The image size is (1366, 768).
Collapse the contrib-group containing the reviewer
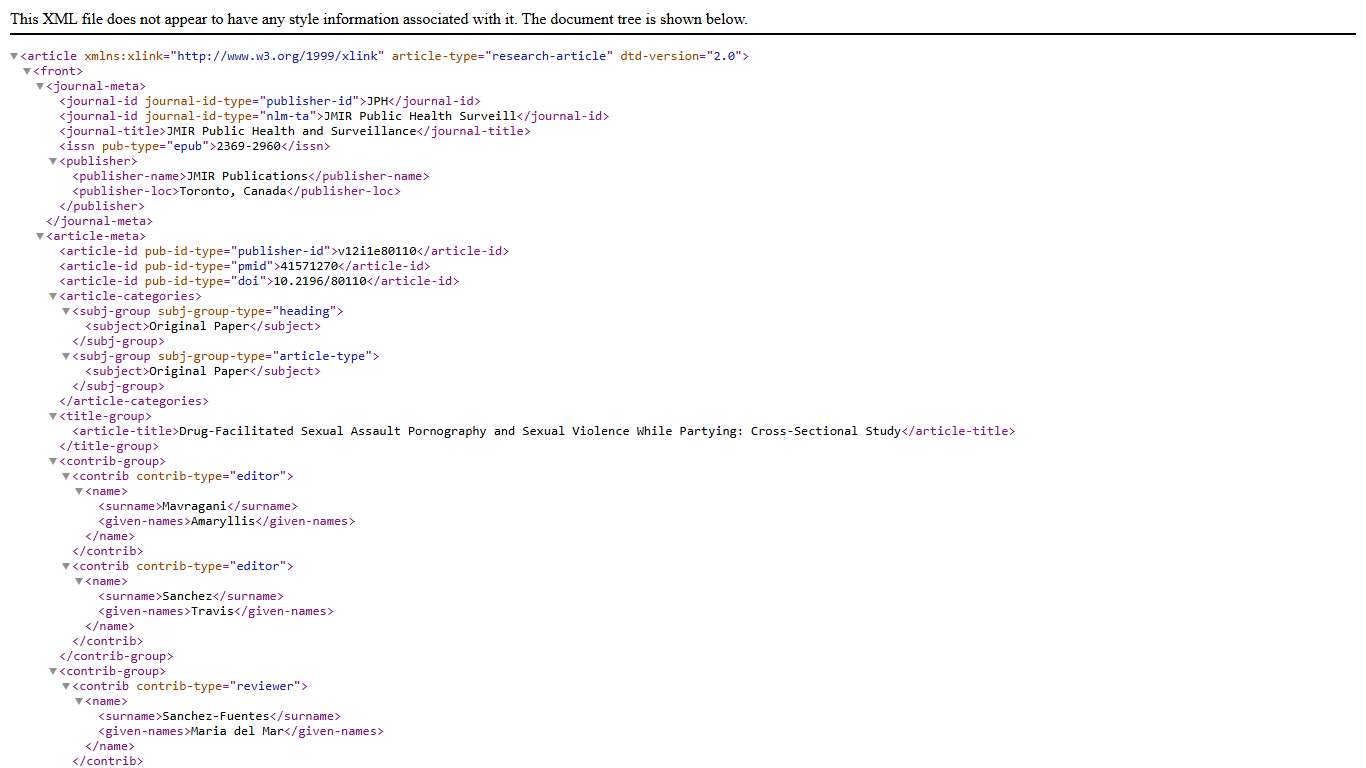tap(53, 672)
